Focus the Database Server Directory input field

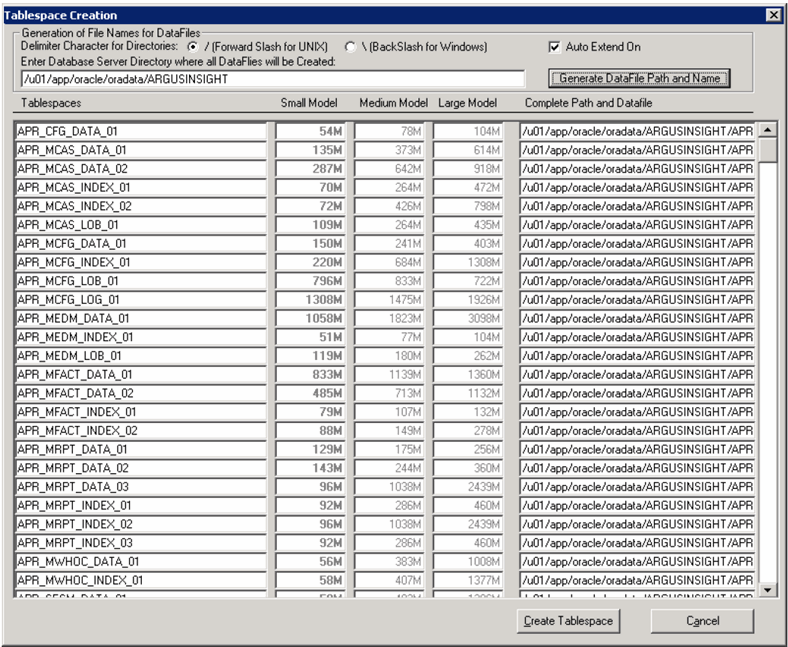tap(273, 79)
